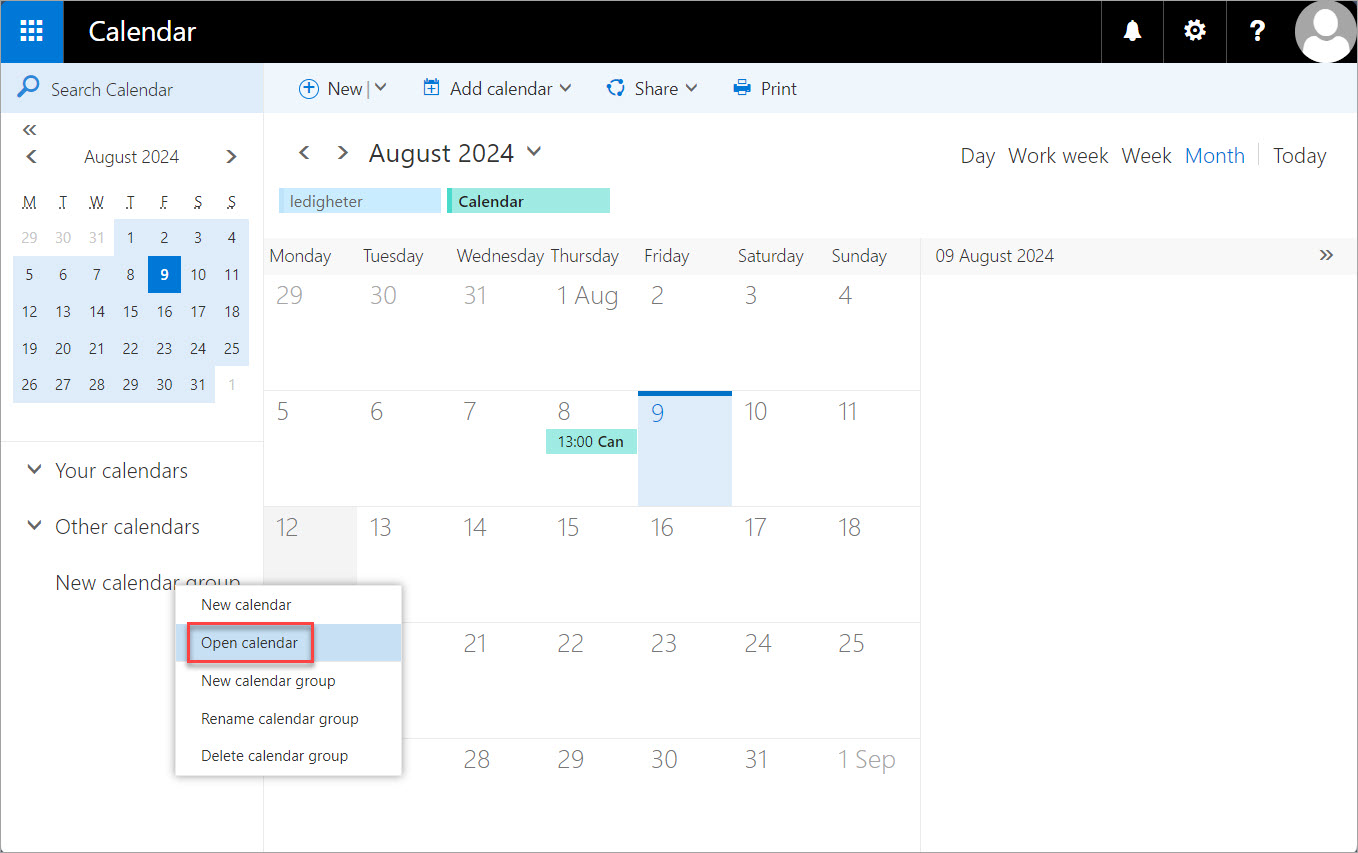Collapse the Other calendars group
The image size is (1358, 853).
tap(34, 525)
